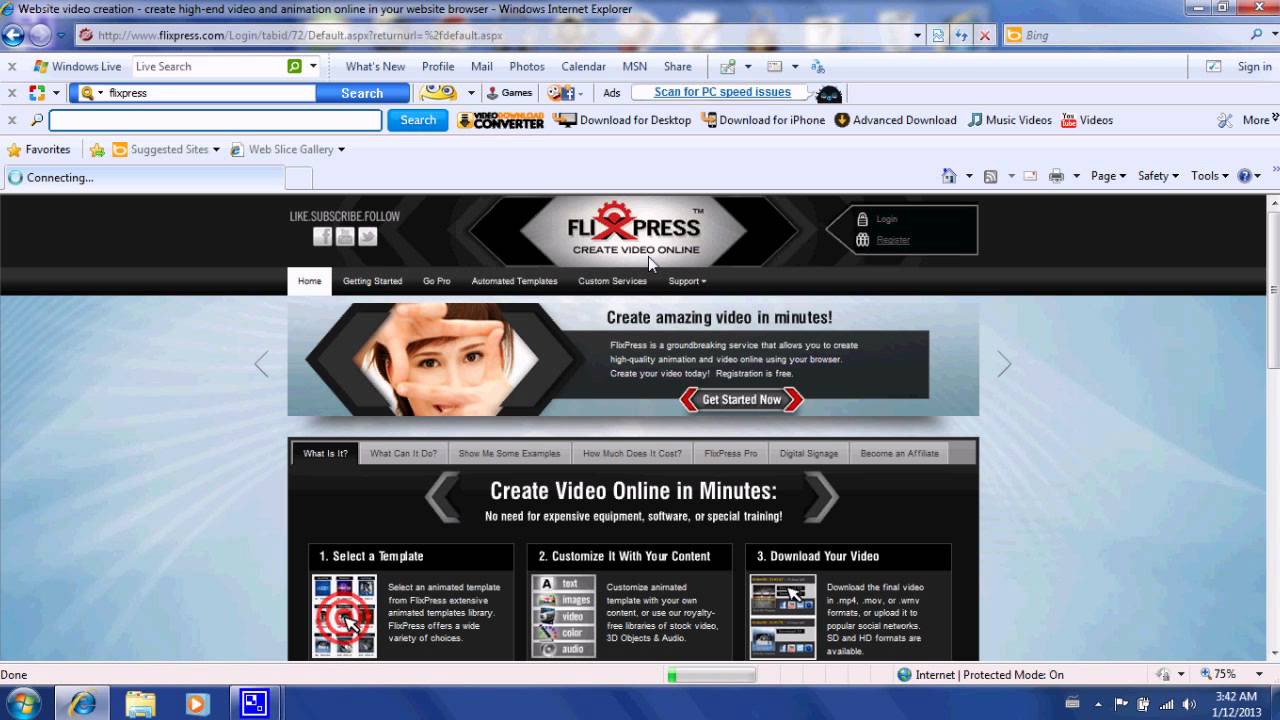Click the browser Back arrow button
Screen dimensions: 1280x720
[x=13, y=35]
